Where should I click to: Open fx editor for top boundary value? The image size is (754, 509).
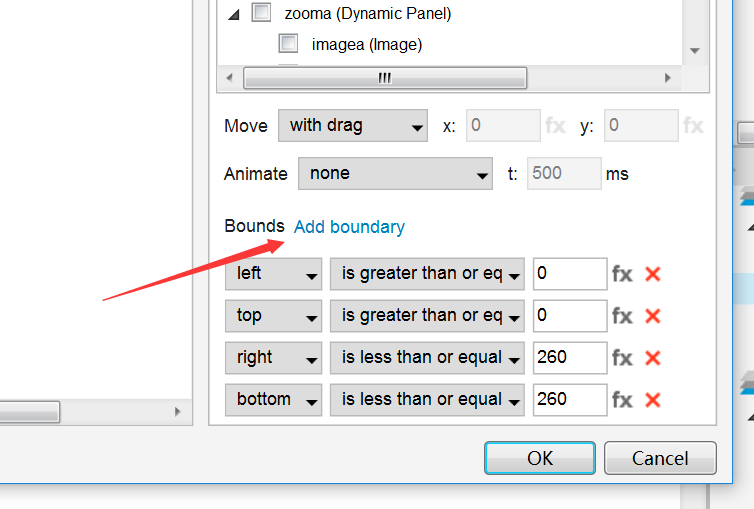click(x=622, y=316)
